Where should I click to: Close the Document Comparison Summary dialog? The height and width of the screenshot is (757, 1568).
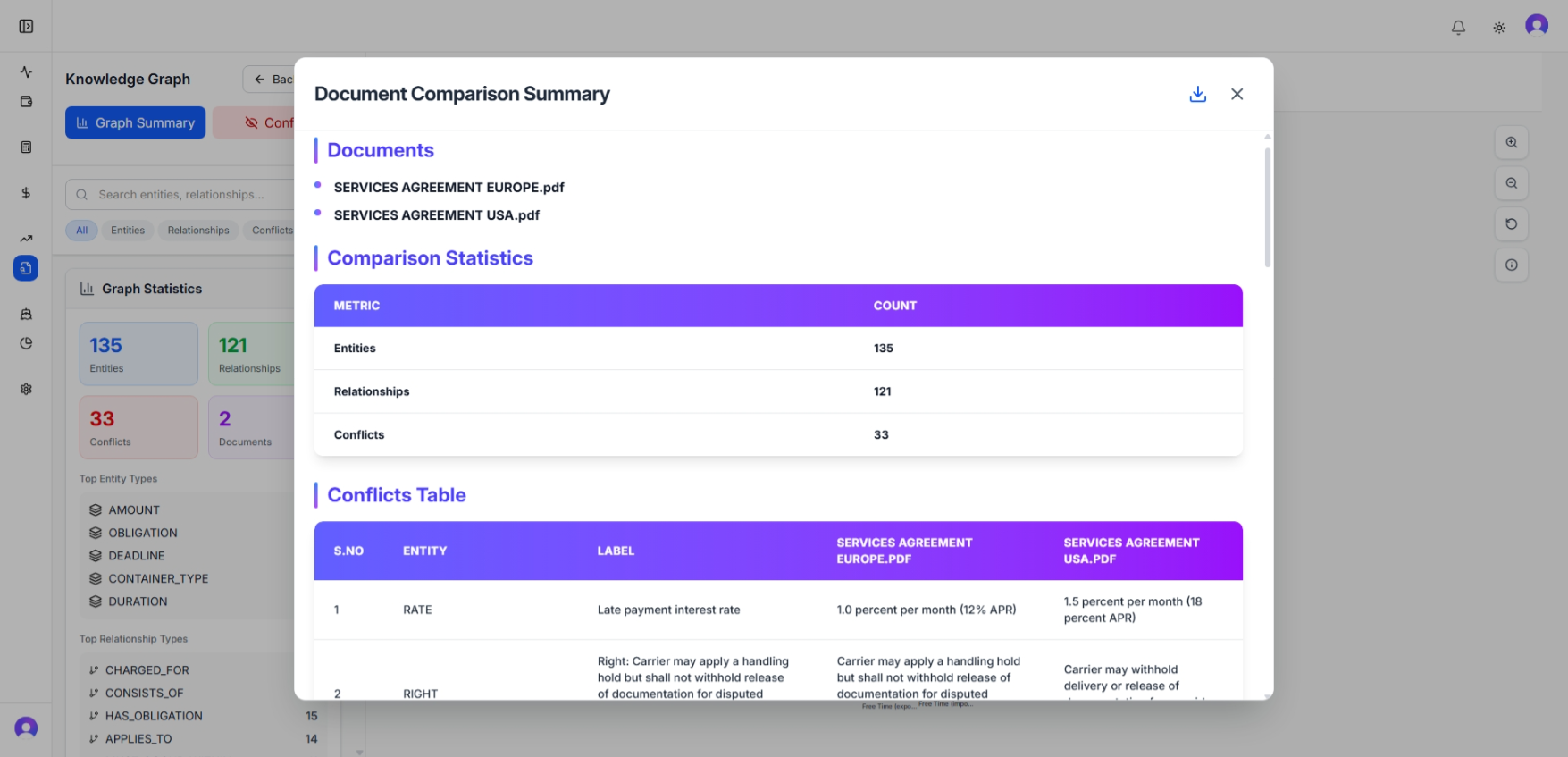coord(1237,94)
